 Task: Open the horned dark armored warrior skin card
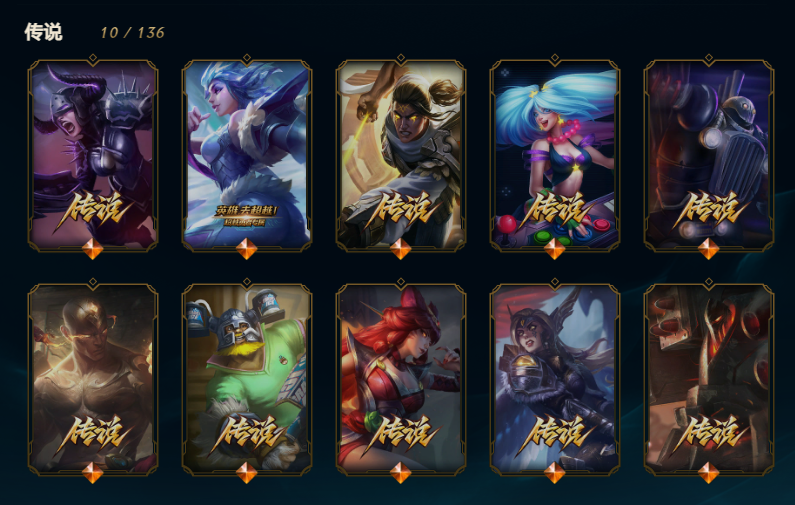pos(93,155)
